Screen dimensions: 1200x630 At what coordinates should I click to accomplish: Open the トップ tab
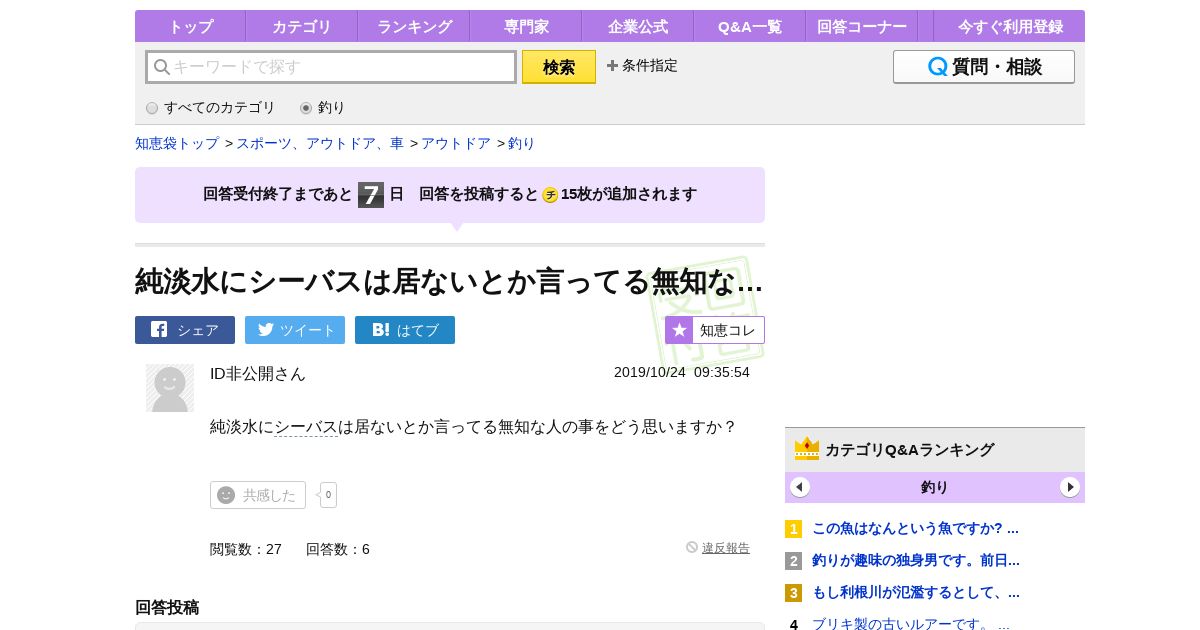[190, 26]
